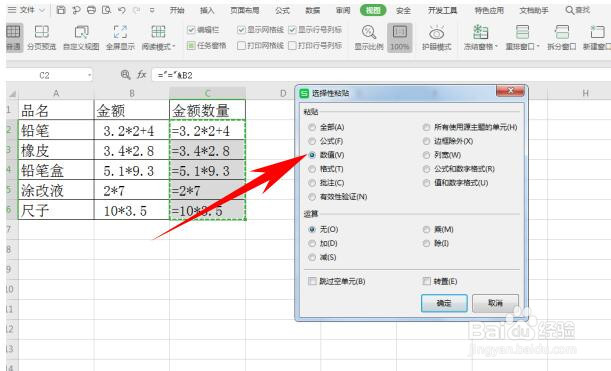Click New Window icon (新建窗口)
Viewport: 611px width, 371px height.
[597, 32]
